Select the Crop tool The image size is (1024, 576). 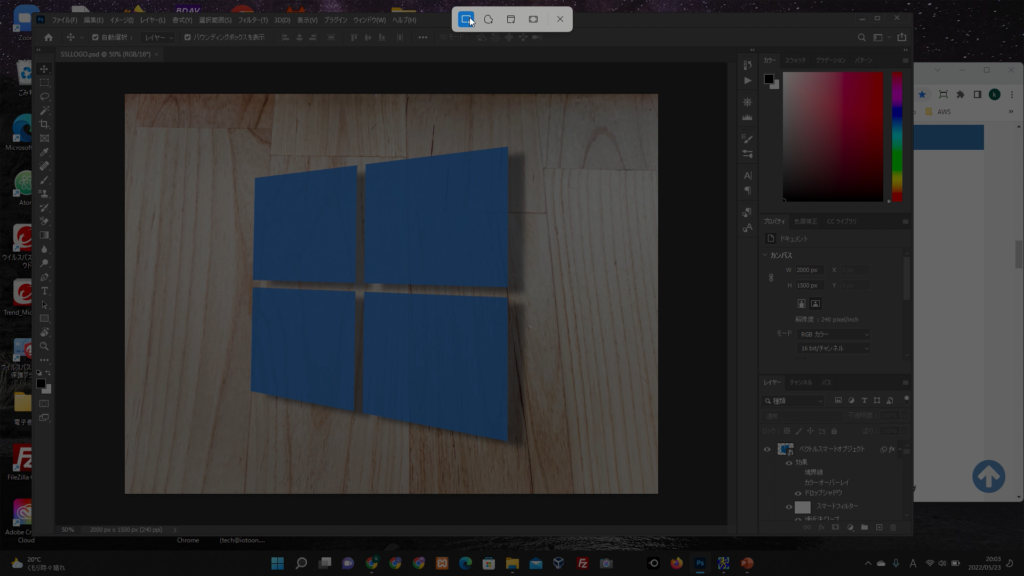44,124
